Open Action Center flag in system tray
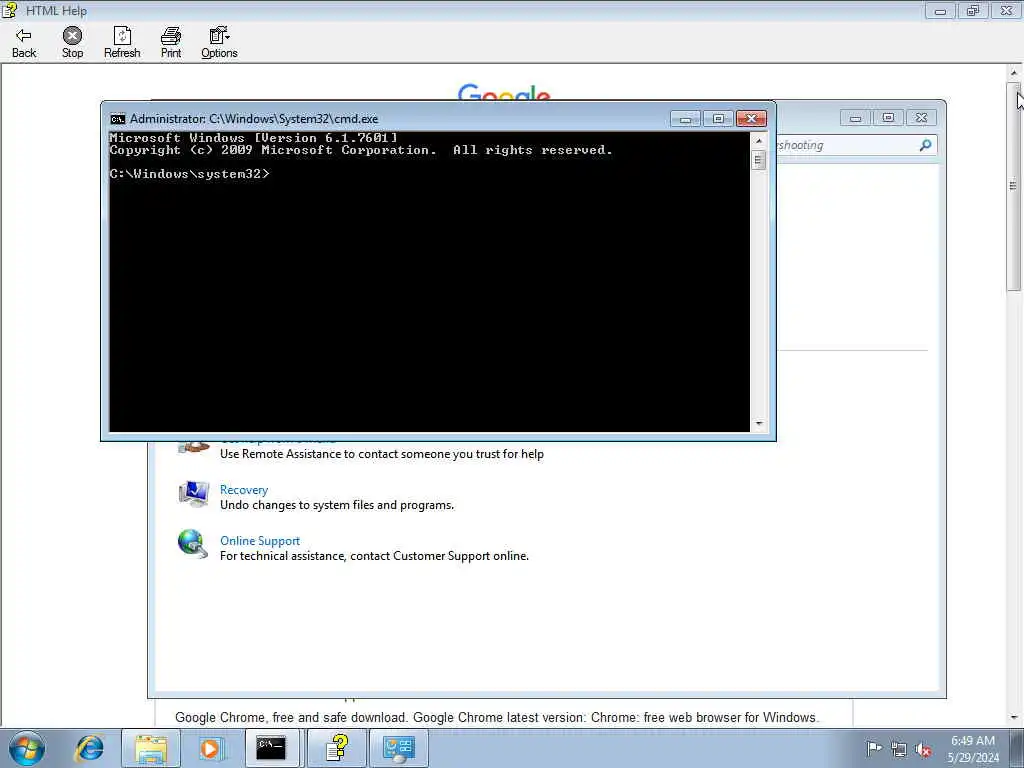This screenshot has width=1024, height=768. click(874, 749)
